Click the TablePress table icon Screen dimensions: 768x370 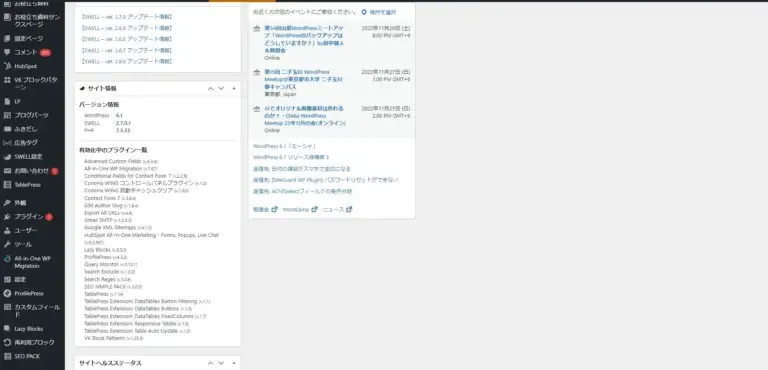coord(7,185)
